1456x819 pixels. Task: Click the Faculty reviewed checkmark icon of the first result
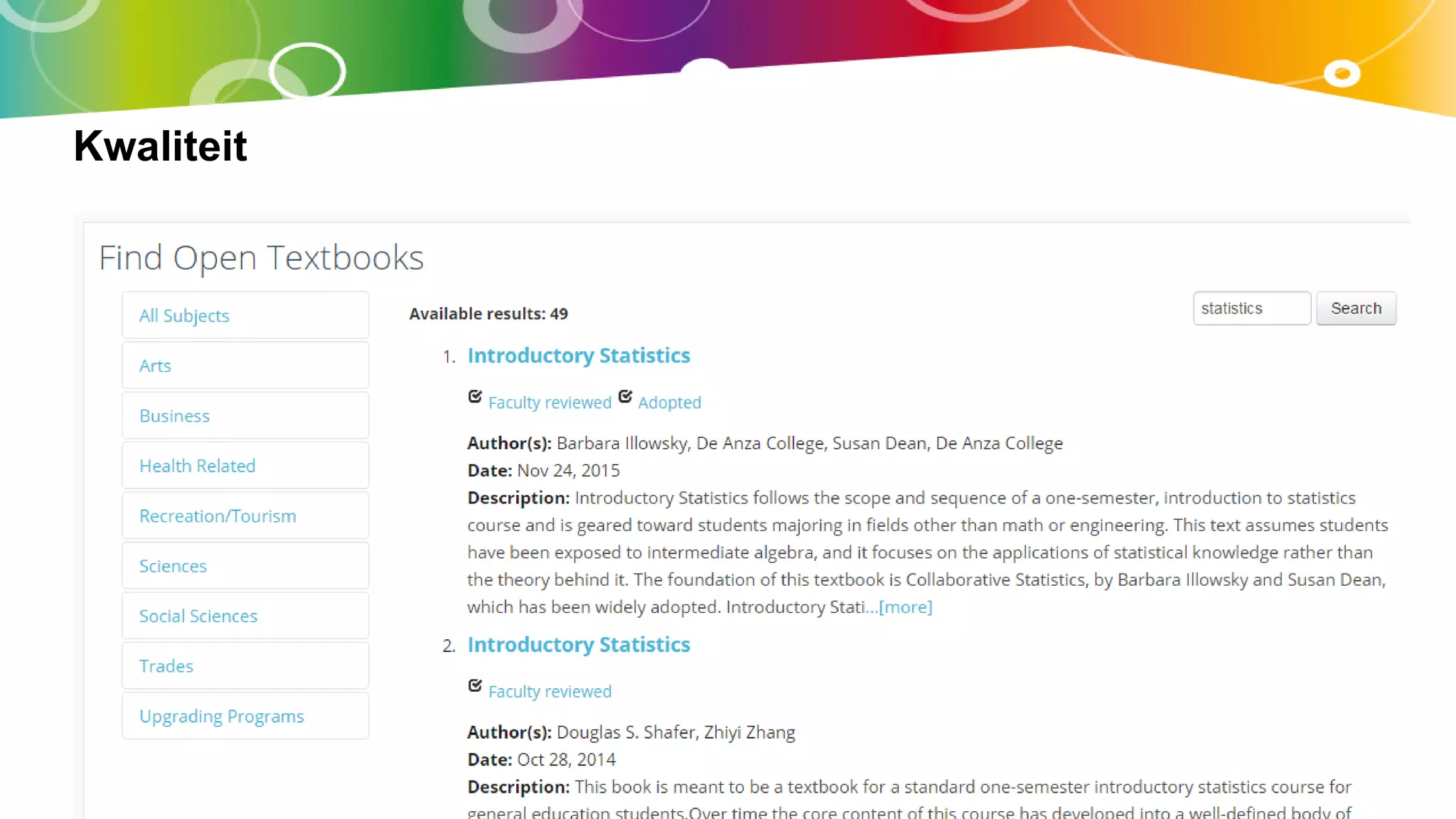pos(475,397)
